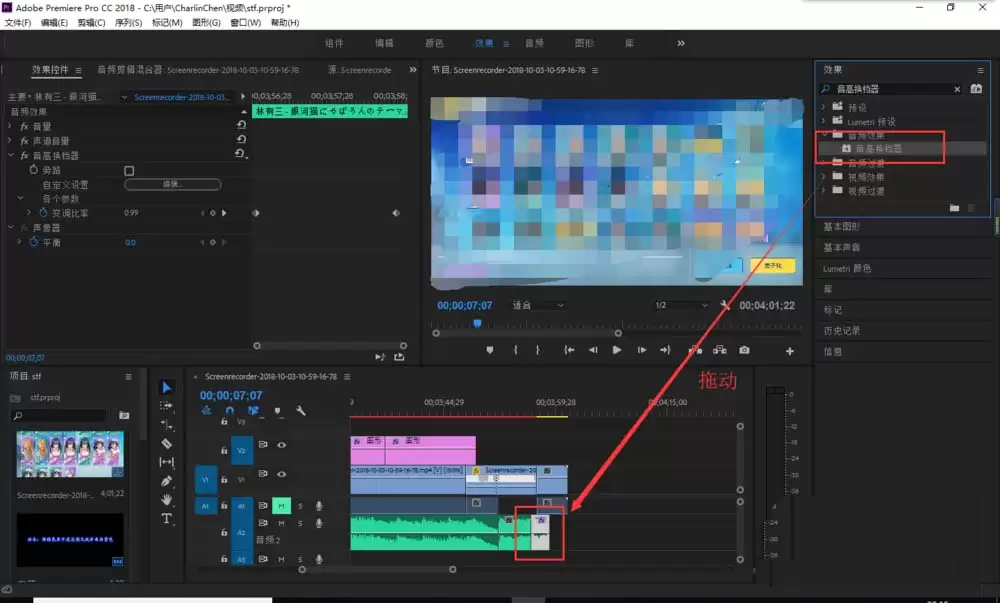Click the voice-over record mic on track A1
Screen dimensions: 1000x603
click(x=318, y=506)
